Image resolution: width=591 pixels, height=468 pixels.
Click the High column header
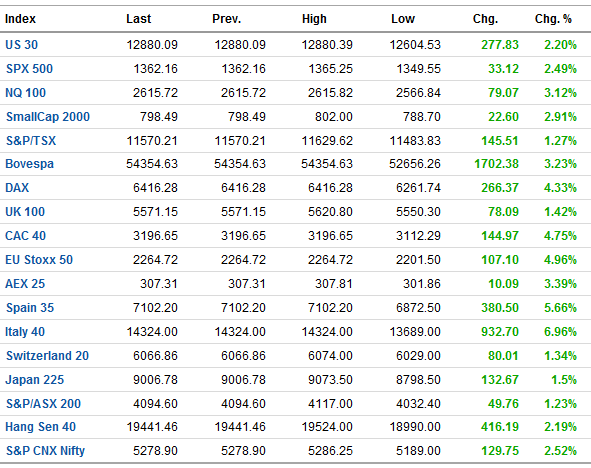pos(314,19)
